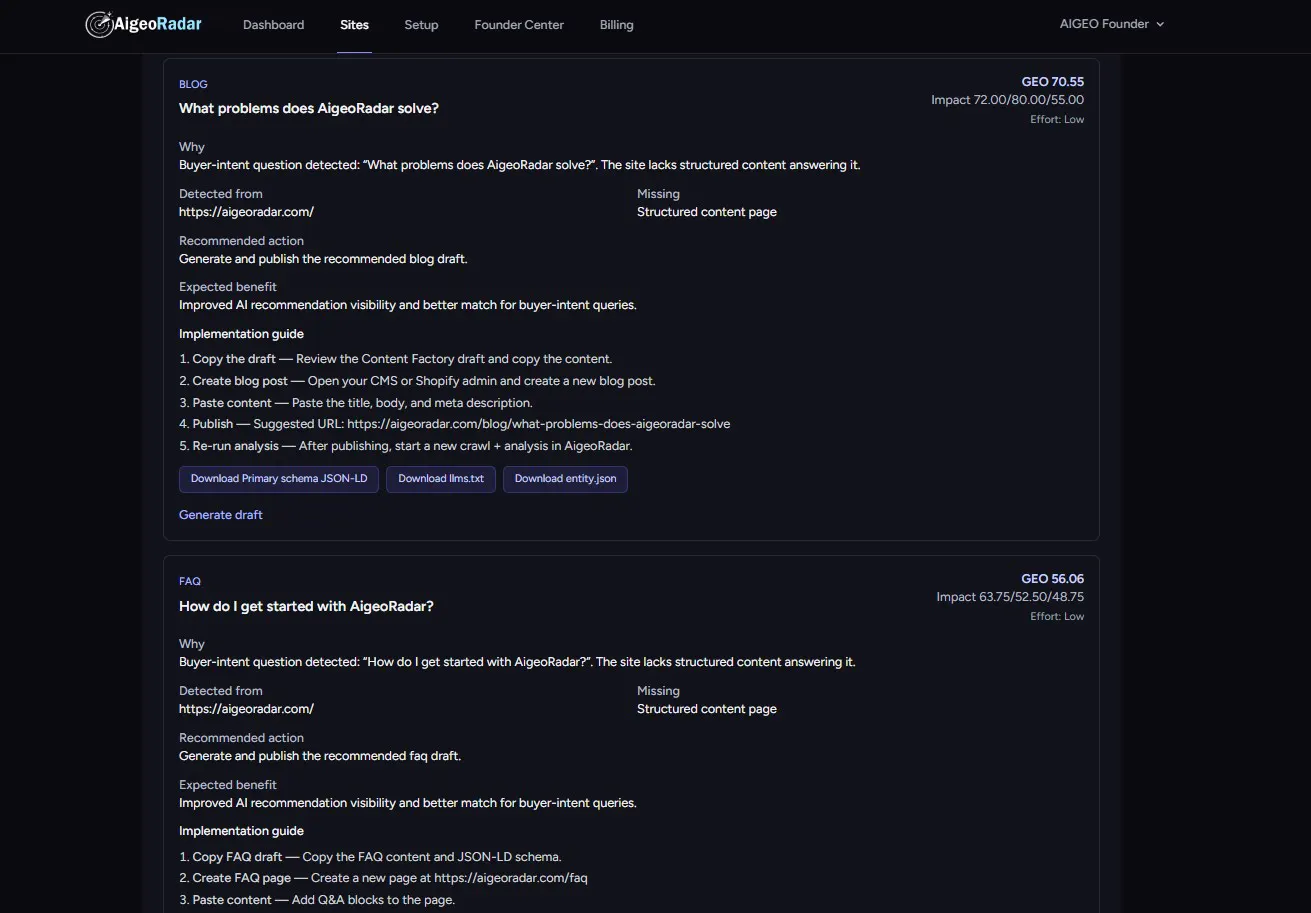The height and width of the screenshot is (913, 1311).
Task: Click the AigeoRadar radar logo icon
Action: (x=99, y=24)
